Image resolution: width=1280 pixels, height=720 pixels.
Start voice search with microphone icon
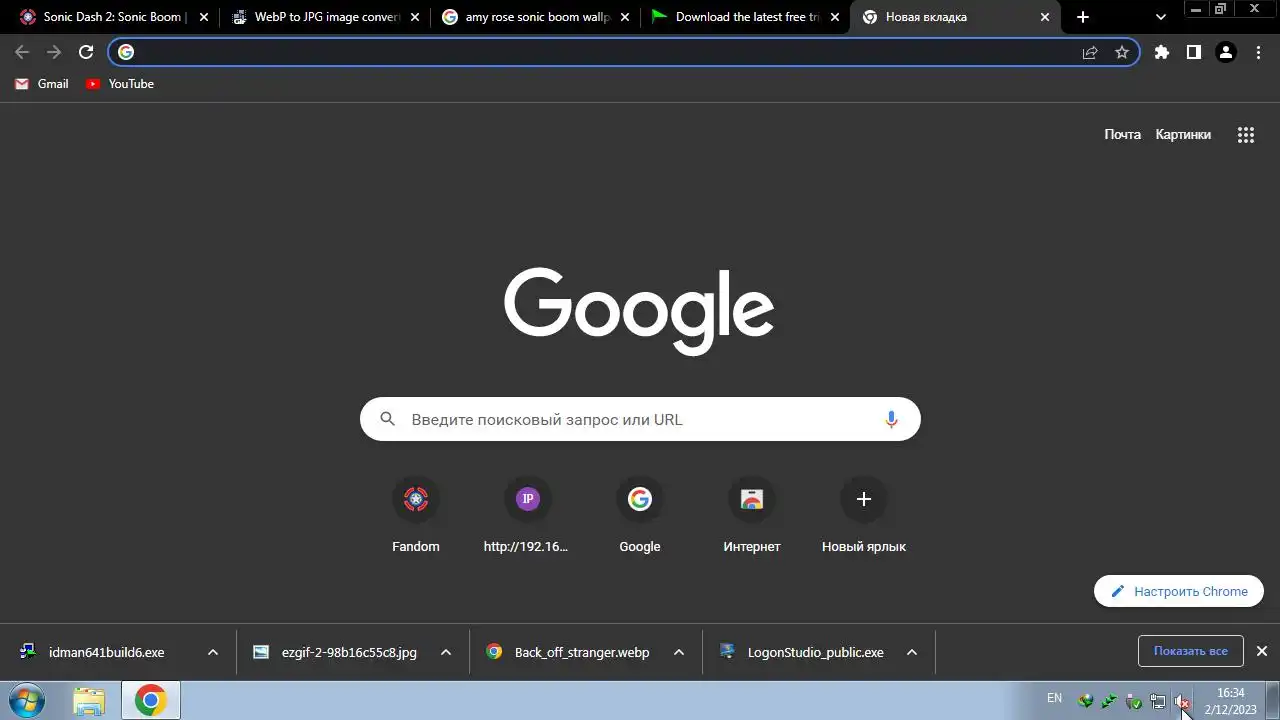click(x=891, y=420)
